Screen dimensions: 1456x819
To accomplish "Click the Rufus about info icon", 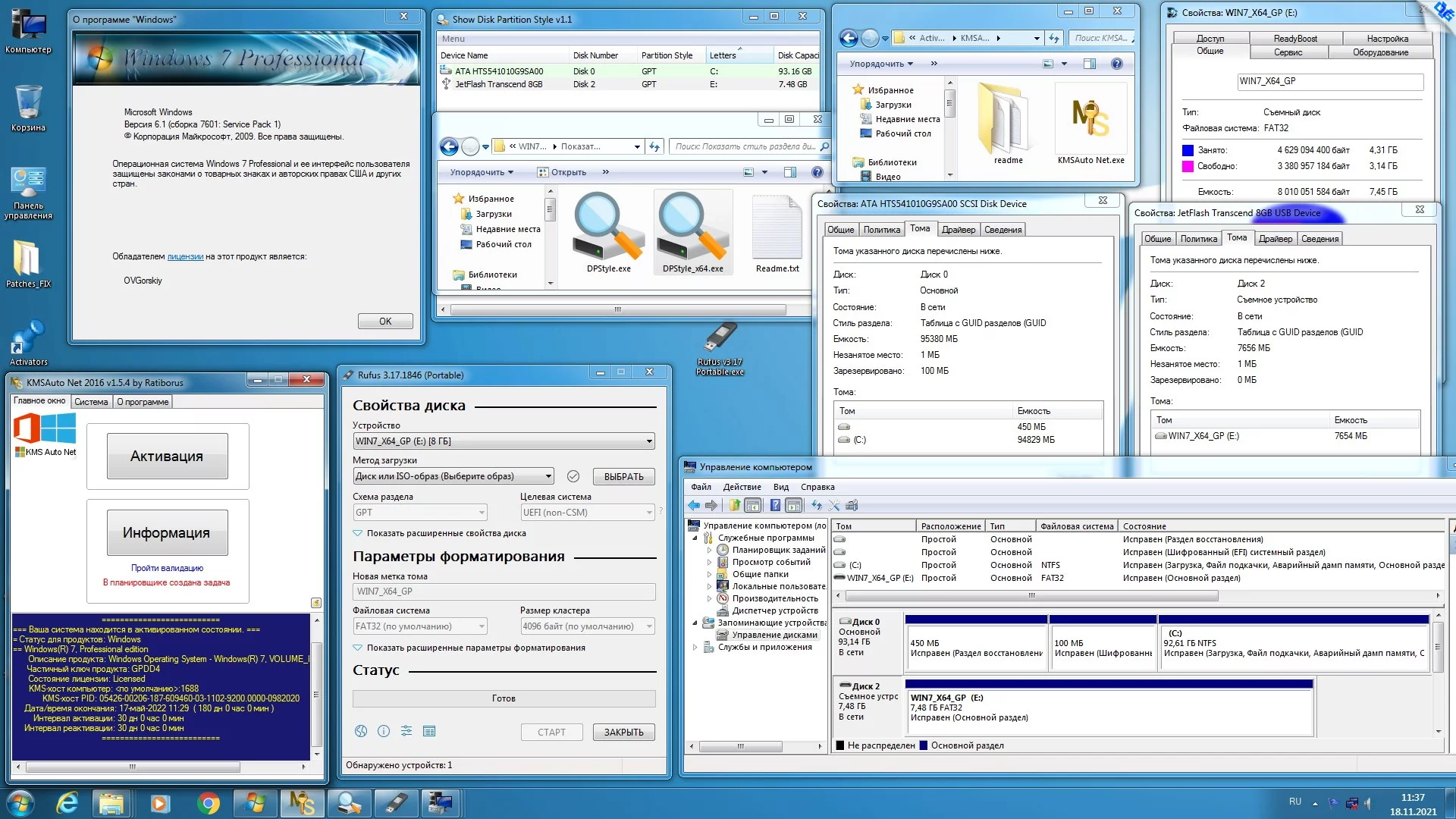I will tap(384, 731).
